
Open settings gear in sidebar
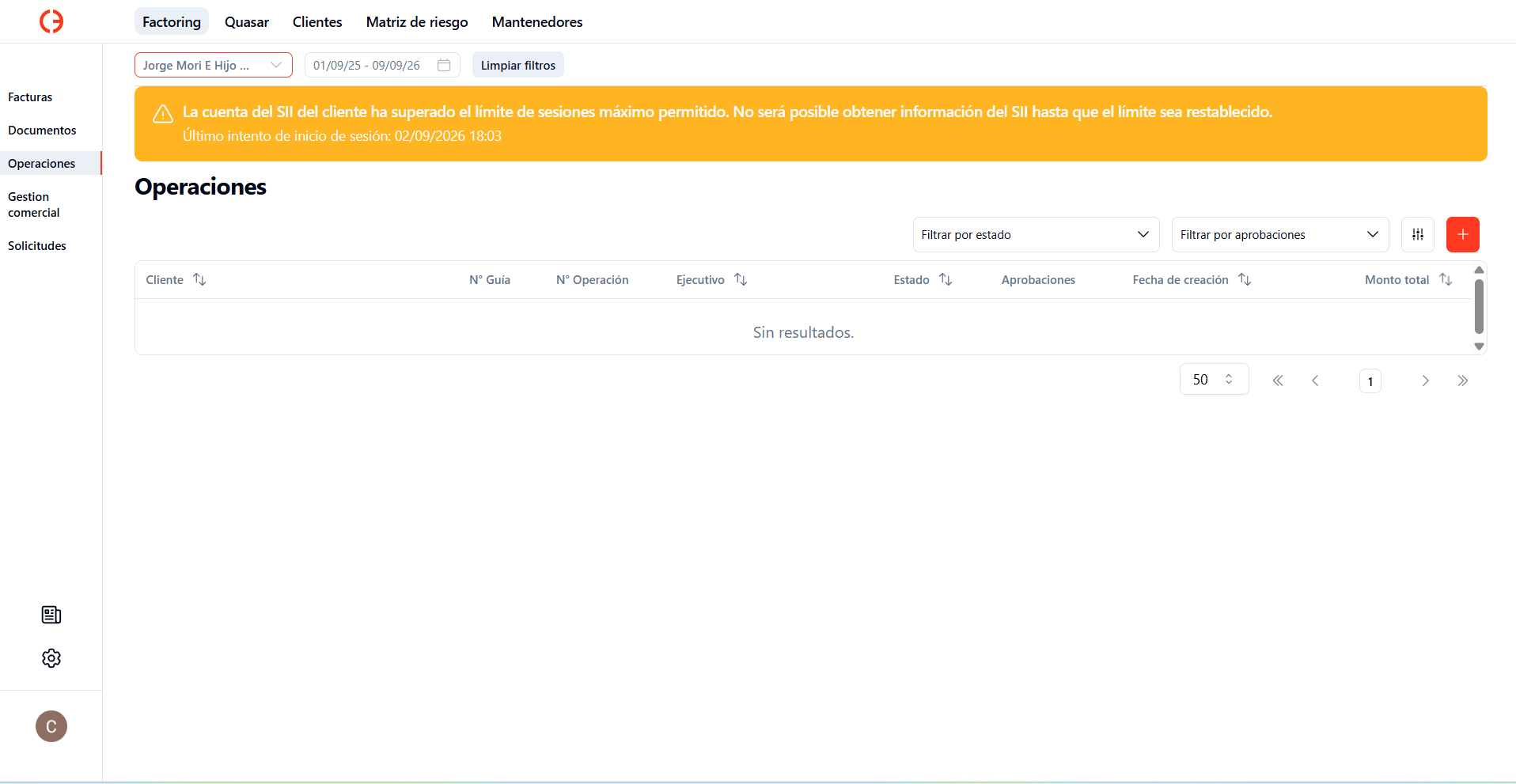(x=51, y=658)
